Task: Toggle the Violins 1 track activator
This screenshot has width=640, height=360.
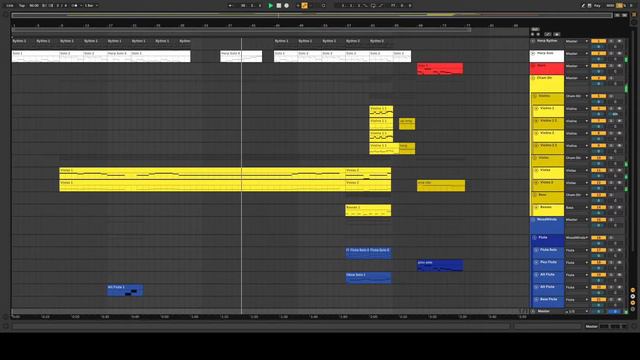Action: 598,109
